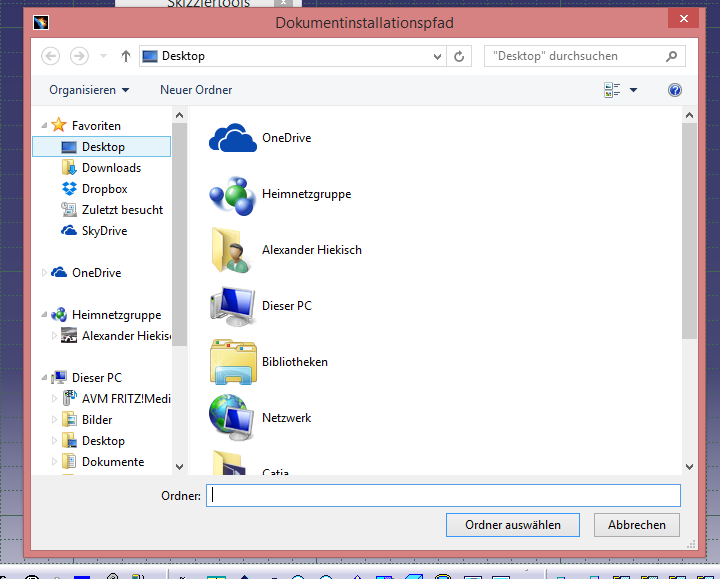Collapse the Dieser PC tree node
The width and height of the screenshot is (720, 579).
coord(44,377)
